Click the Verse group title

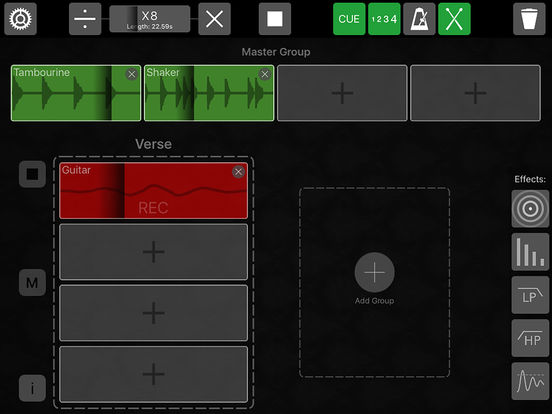tap(153, 144)
